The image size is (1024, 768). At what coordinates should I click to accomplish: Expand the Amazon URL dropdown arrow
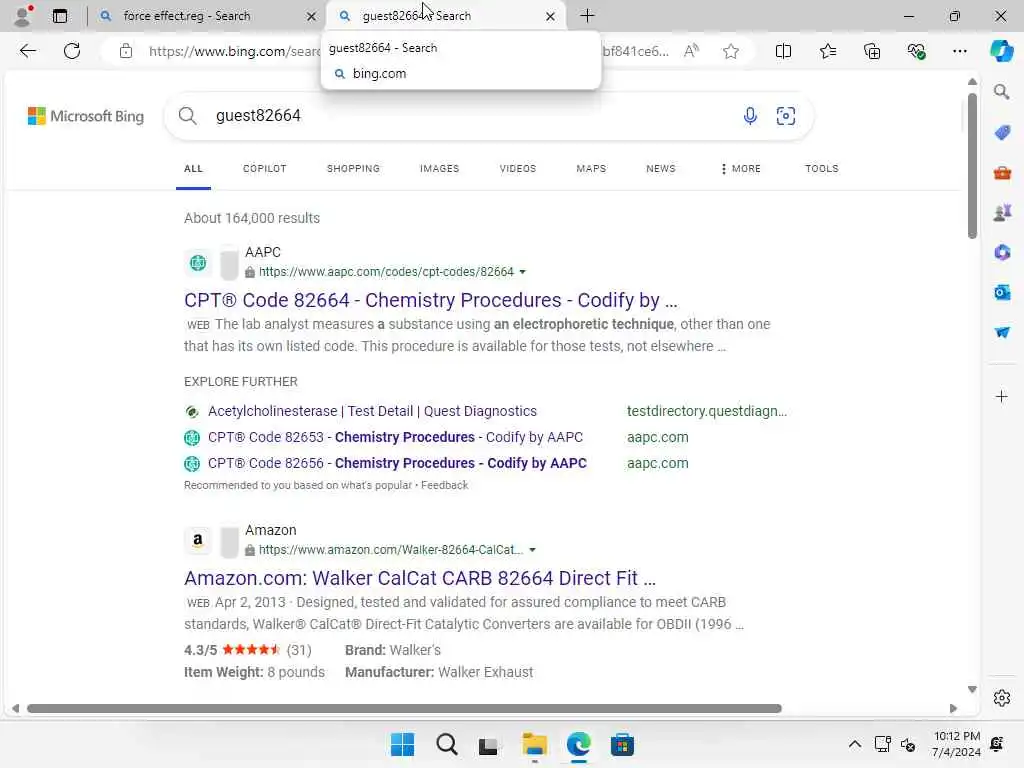[532, 550]
